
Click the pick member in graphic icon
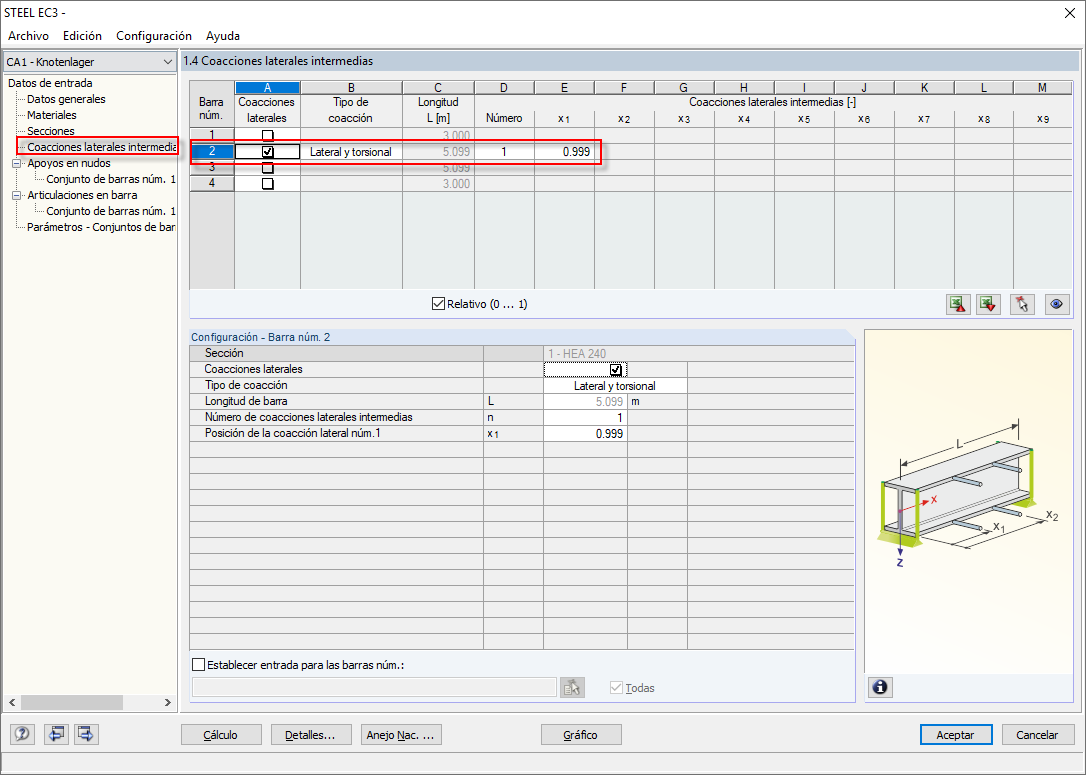[x=1022, y=304]
